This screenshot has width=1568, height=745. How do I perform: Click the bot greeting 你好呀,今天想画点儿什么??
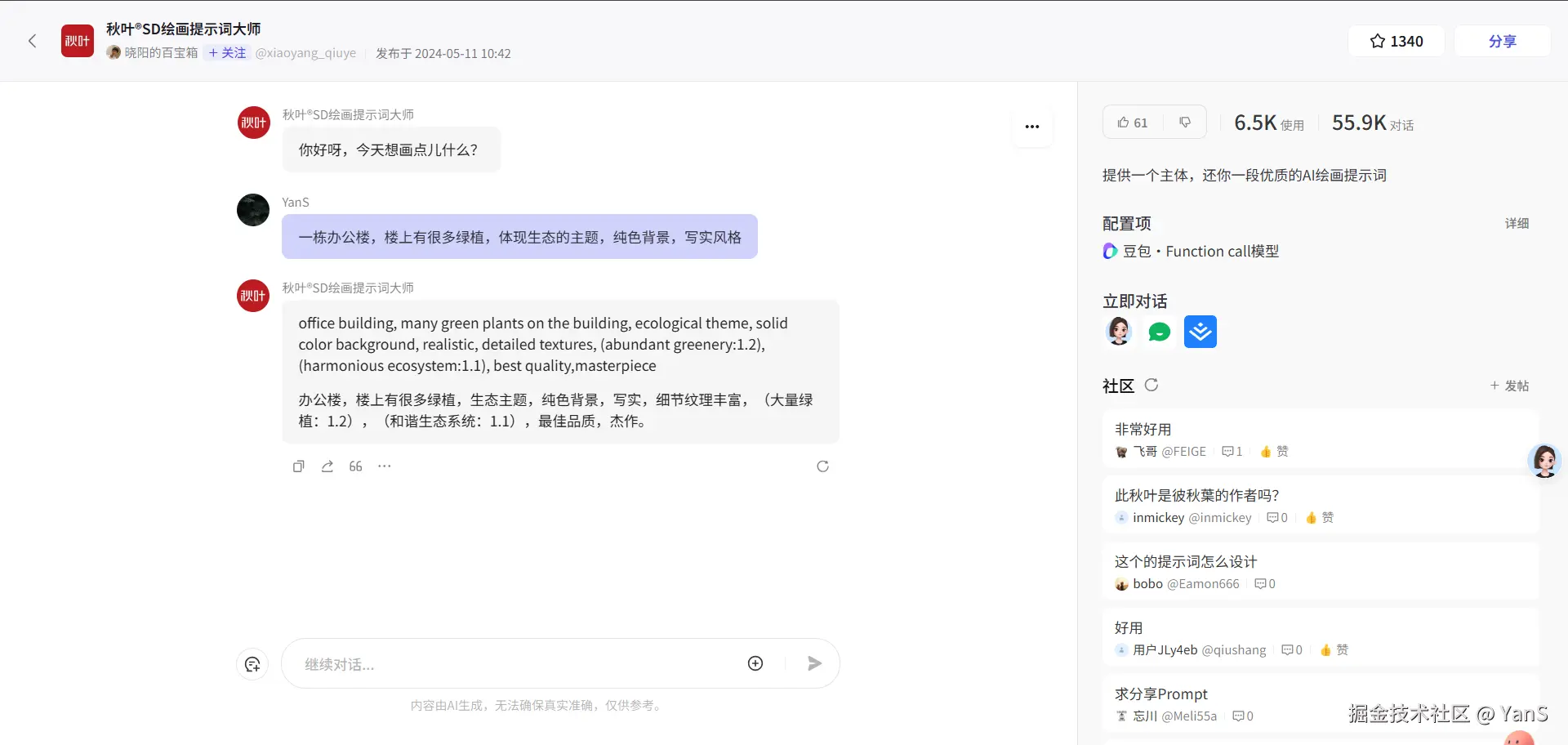391,149
